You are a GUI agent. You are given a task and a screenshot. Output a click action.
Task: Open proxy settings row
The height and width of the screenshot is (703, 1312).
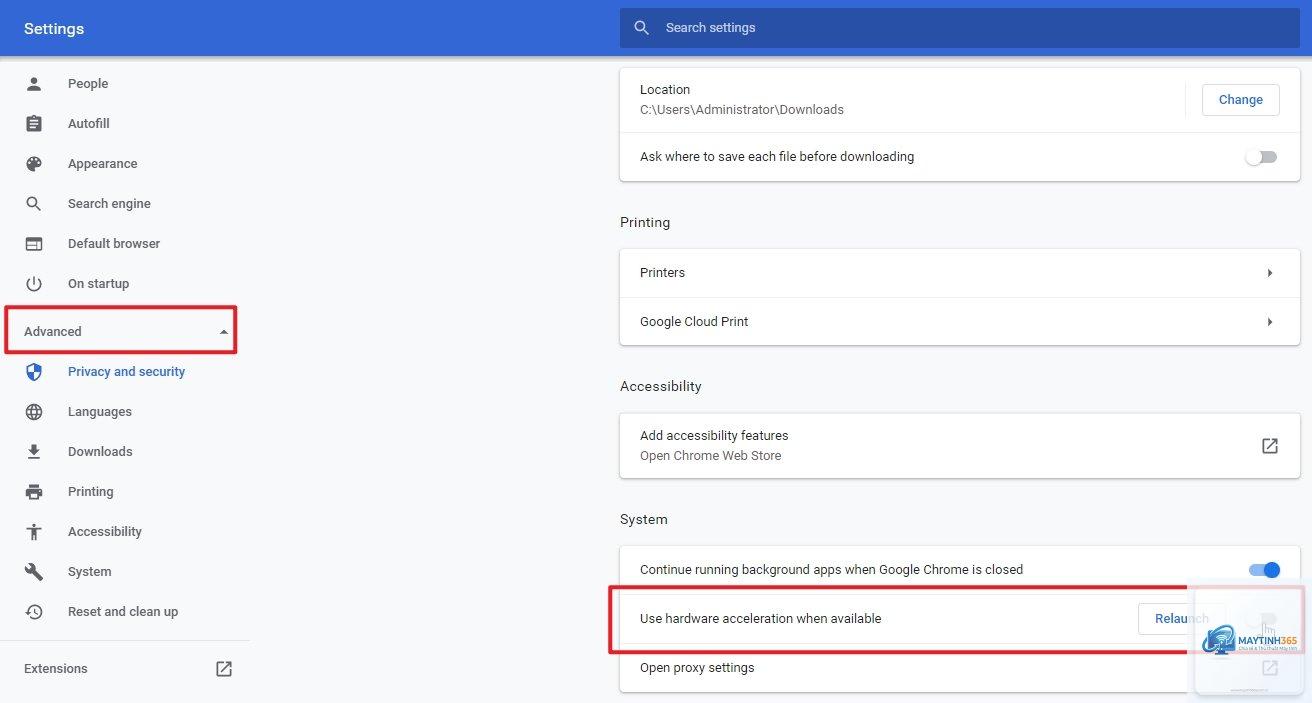coord(959,668)
